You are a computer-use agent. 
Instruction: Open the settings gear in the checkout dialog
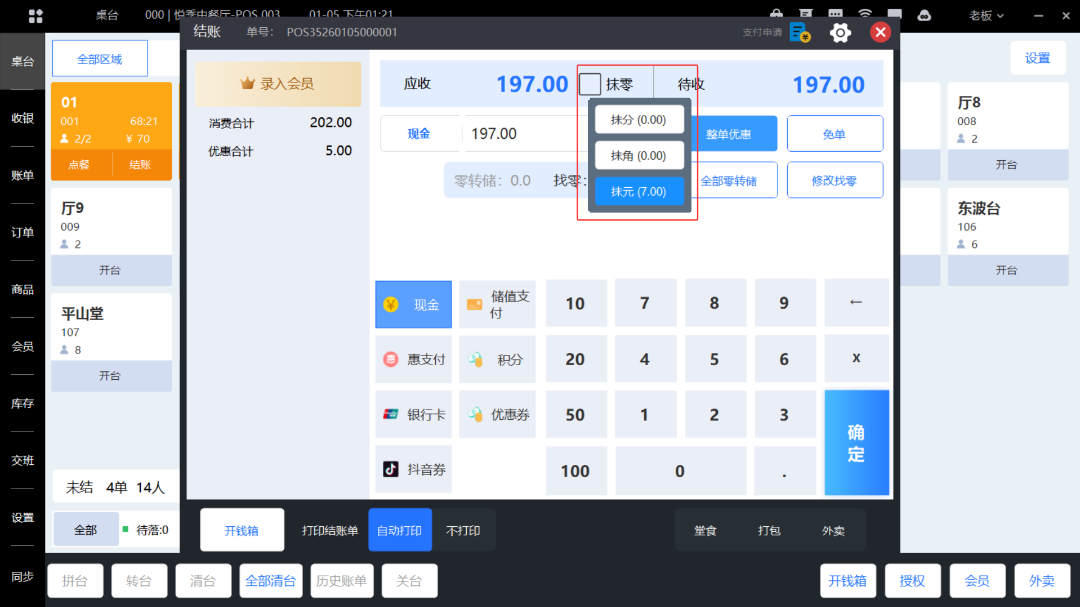pos(840,32)
